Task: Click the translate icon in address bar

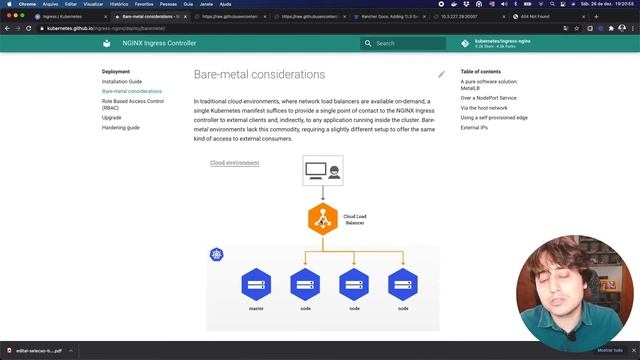Action: [565, 29]
